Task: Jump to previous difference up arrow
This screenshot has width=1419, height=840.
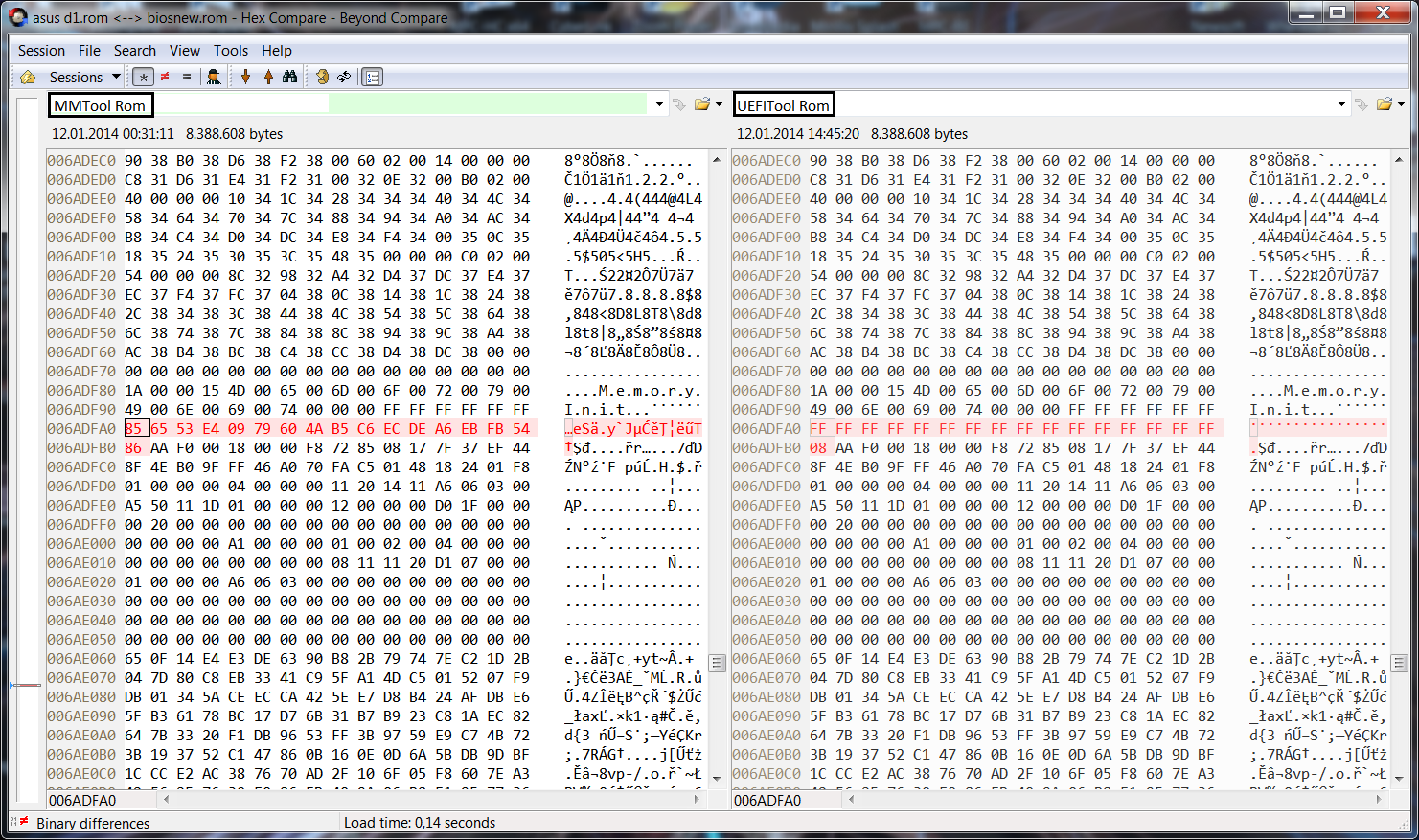Action: [268, 77]
